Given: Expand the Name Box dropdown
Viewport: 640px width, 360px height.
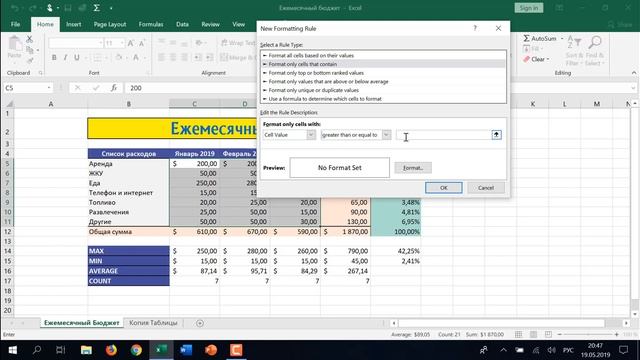Looking at the screenshot, I should click(x=49, y=88).
